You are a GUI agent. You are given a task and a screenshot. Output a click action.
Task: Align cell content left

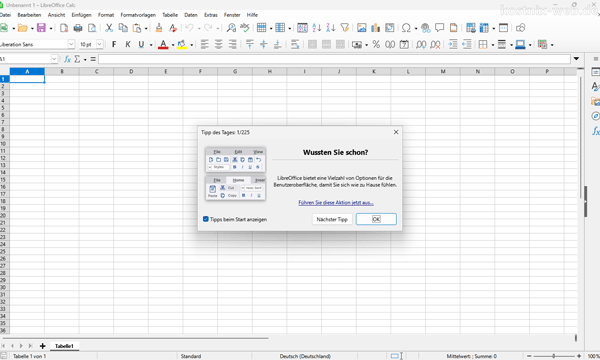205,44
